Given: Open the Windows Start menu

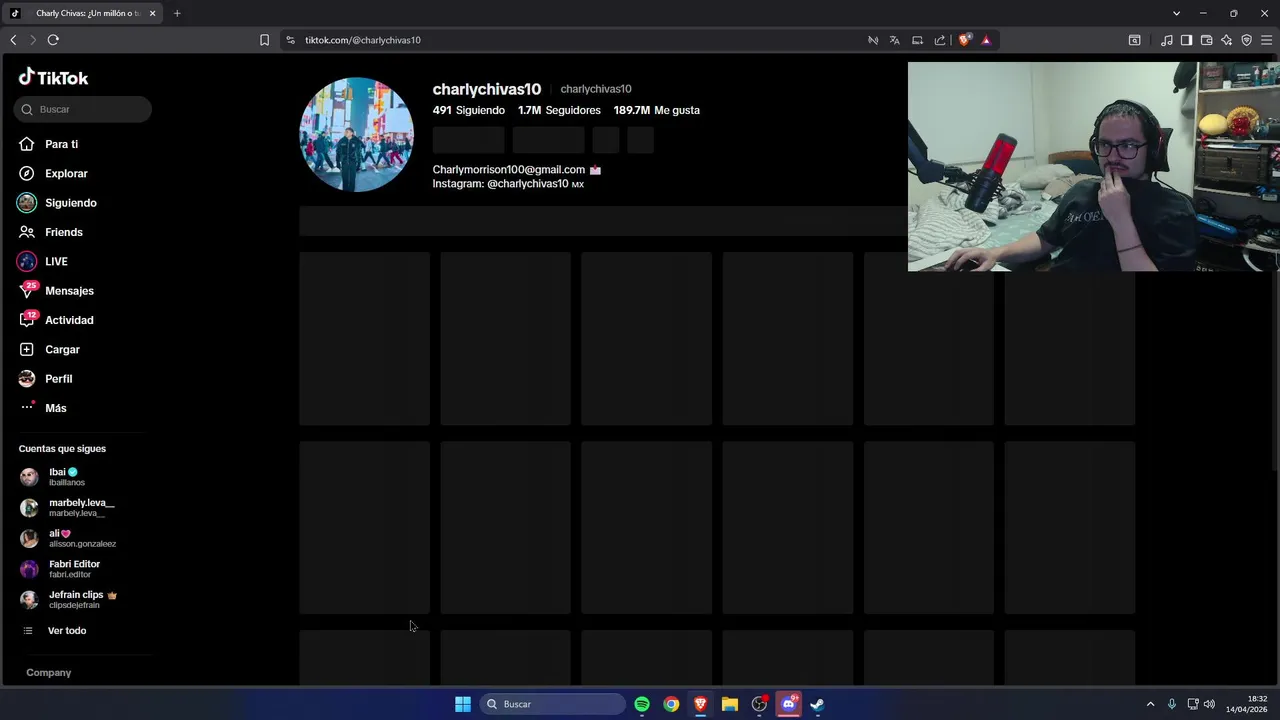Looking at the screenshot, I should [x=463, y=704].
